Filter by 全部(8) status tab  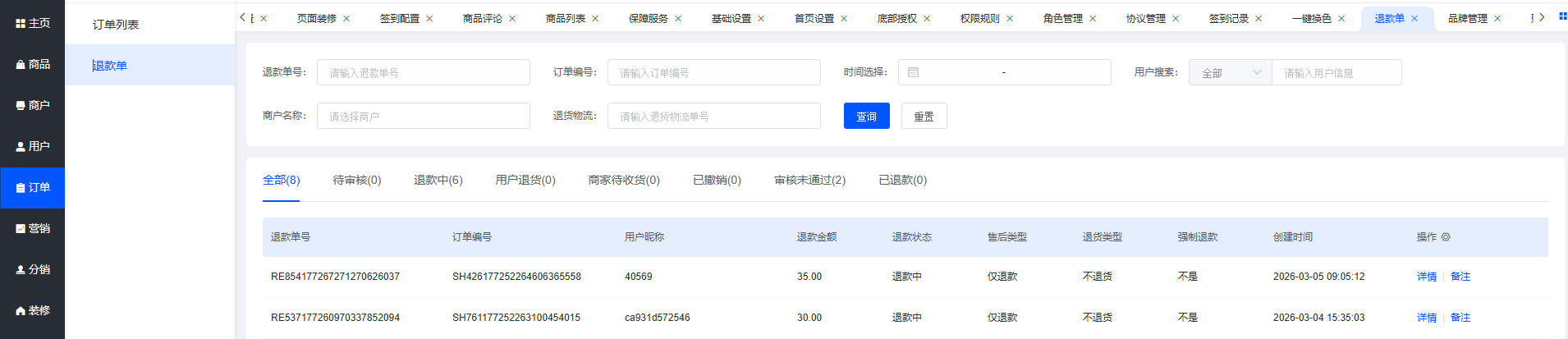[x=281, y=180]
